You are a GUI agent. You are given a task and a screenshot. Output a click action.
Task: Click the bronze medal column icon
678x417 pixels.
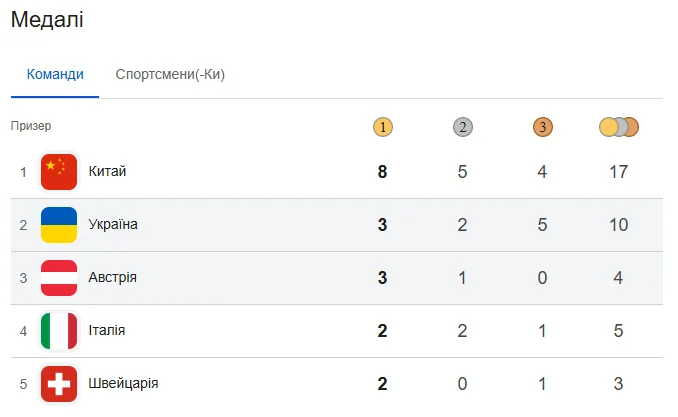click(x=542, y=127)
